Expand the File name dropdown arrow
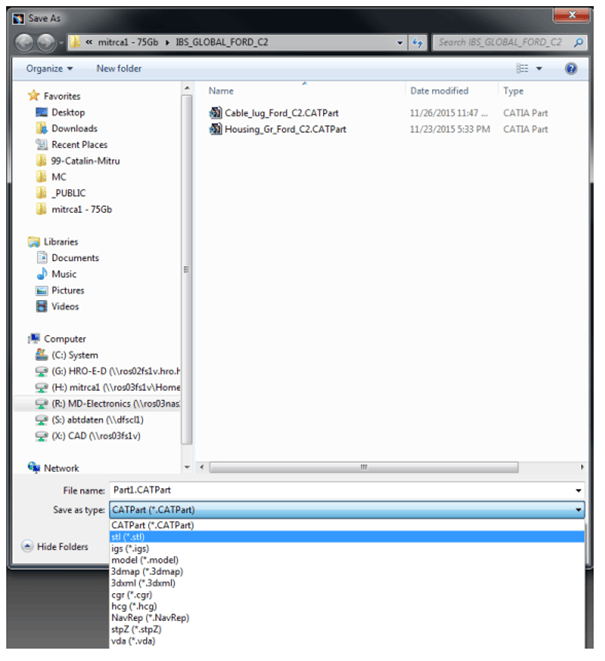 point(578,490)
